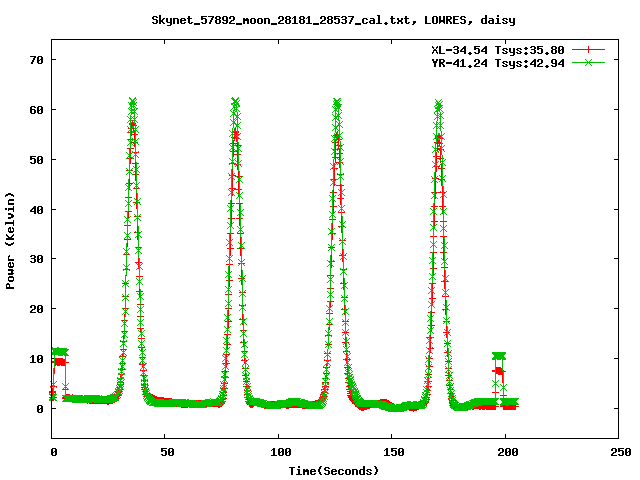Click y-axis tick label 40
Image resolution: width=640 pixels, height=480 pixels.
[36, 210]
